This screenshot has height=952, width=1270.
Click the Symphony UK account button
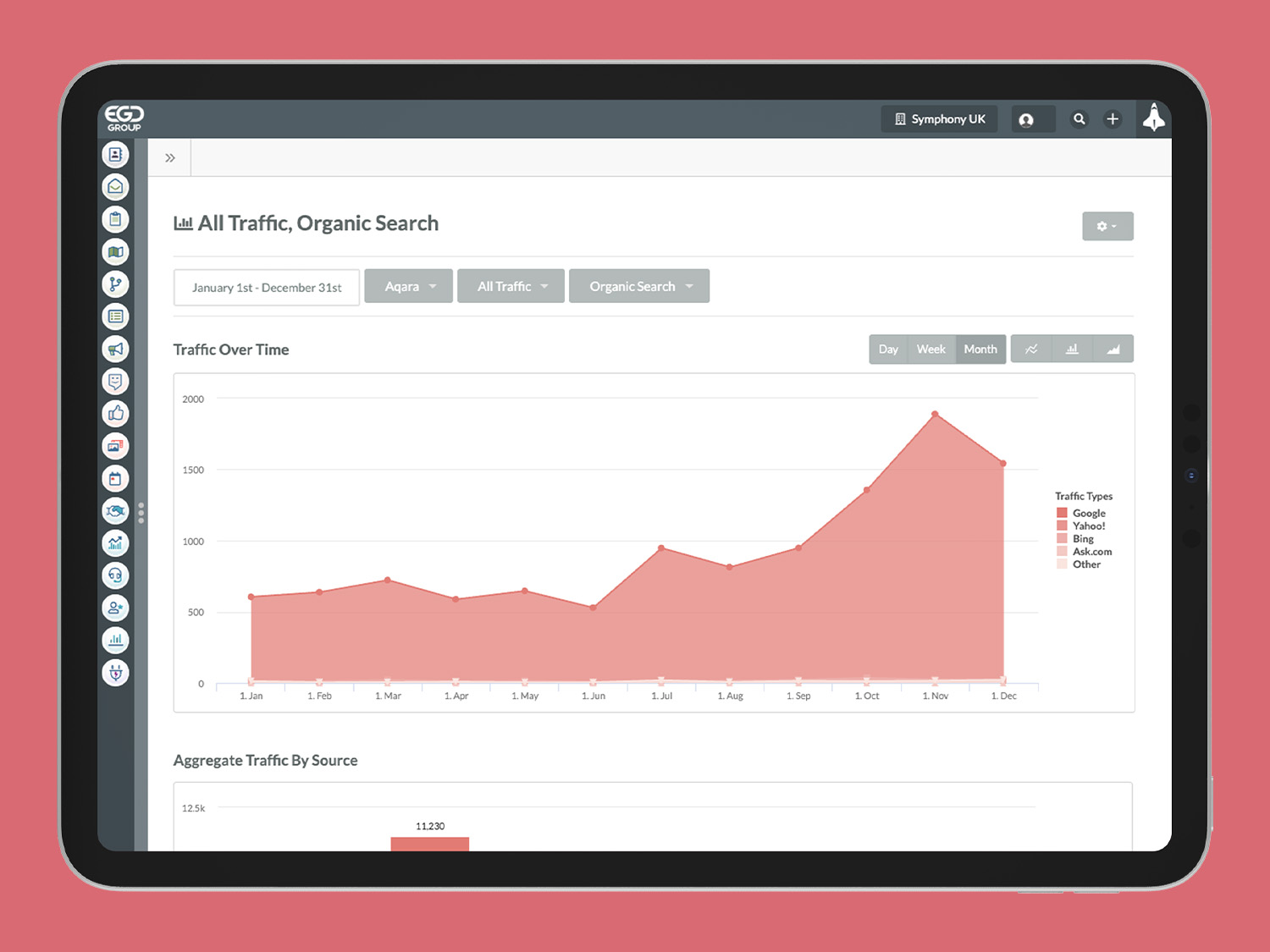click(939, 119)
